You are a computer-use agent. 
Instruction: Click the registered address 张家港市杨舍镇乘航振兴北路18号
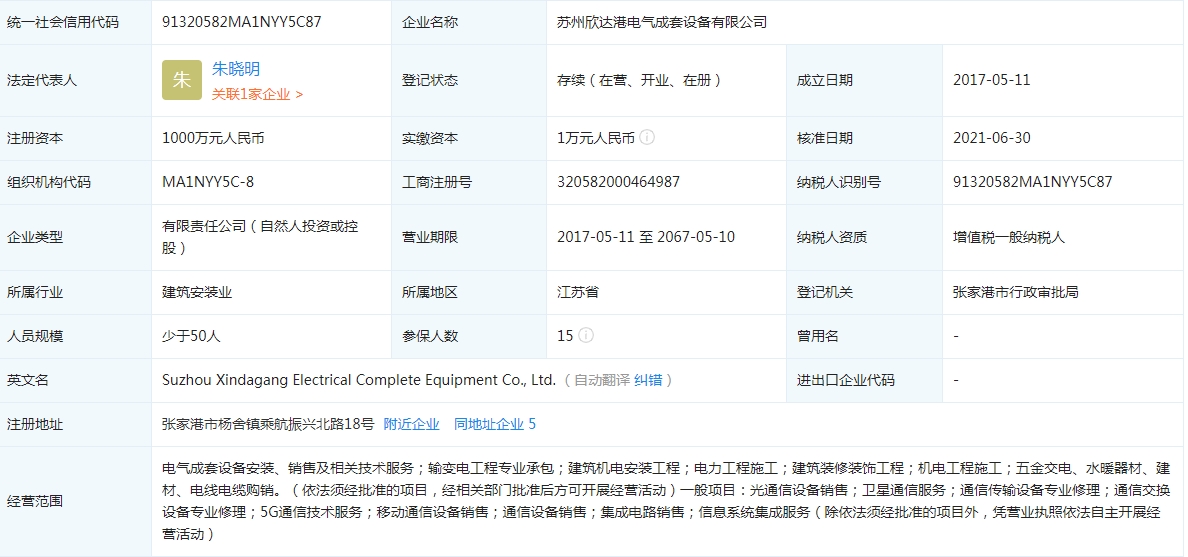[268, 424]
